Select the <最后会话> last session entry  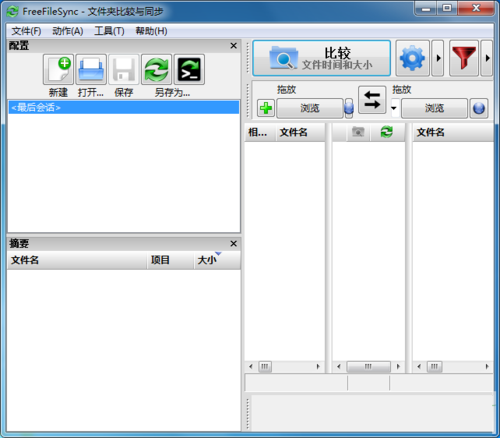[124, 107]
